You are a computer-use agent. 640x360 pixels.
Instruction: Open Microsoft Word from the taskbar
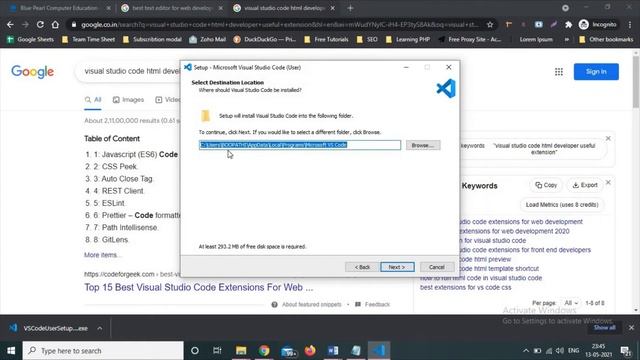333,351
